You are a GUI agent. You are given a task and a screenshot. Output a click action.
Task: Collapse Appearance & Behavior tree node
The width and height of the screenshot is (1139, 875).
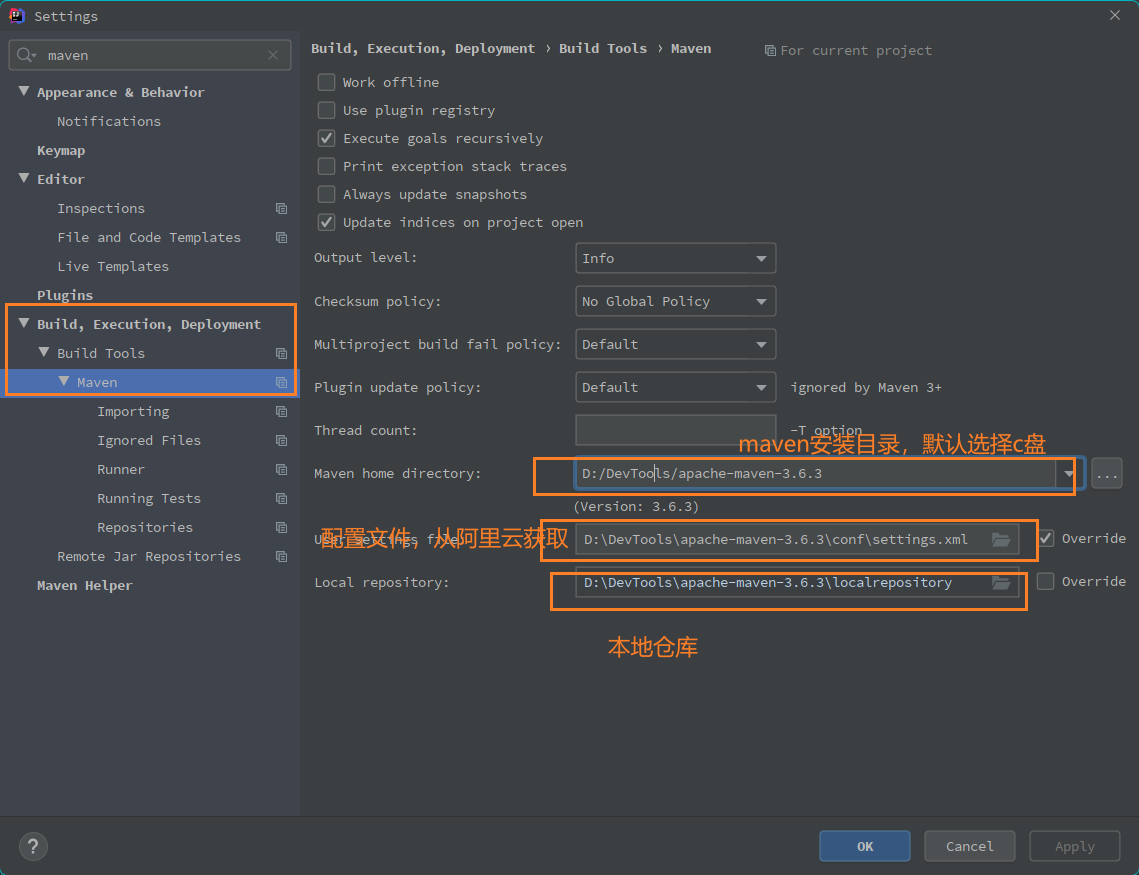click(x=24, y=91)
